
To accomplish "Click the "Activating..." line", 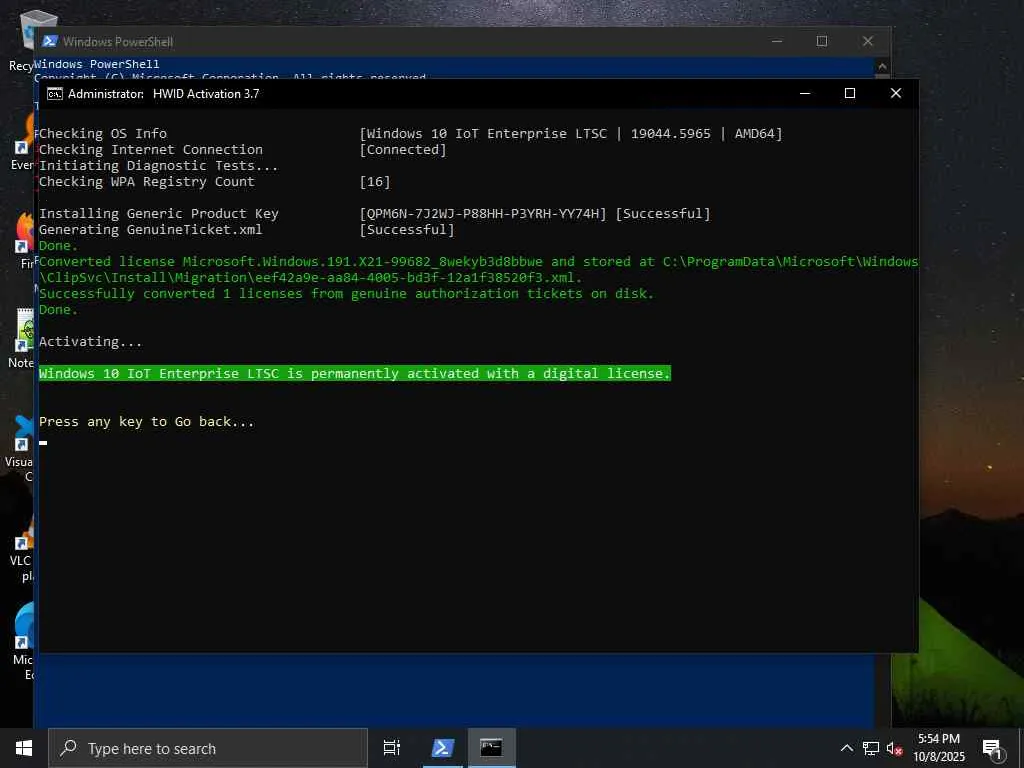I will (x=90, y=342).
